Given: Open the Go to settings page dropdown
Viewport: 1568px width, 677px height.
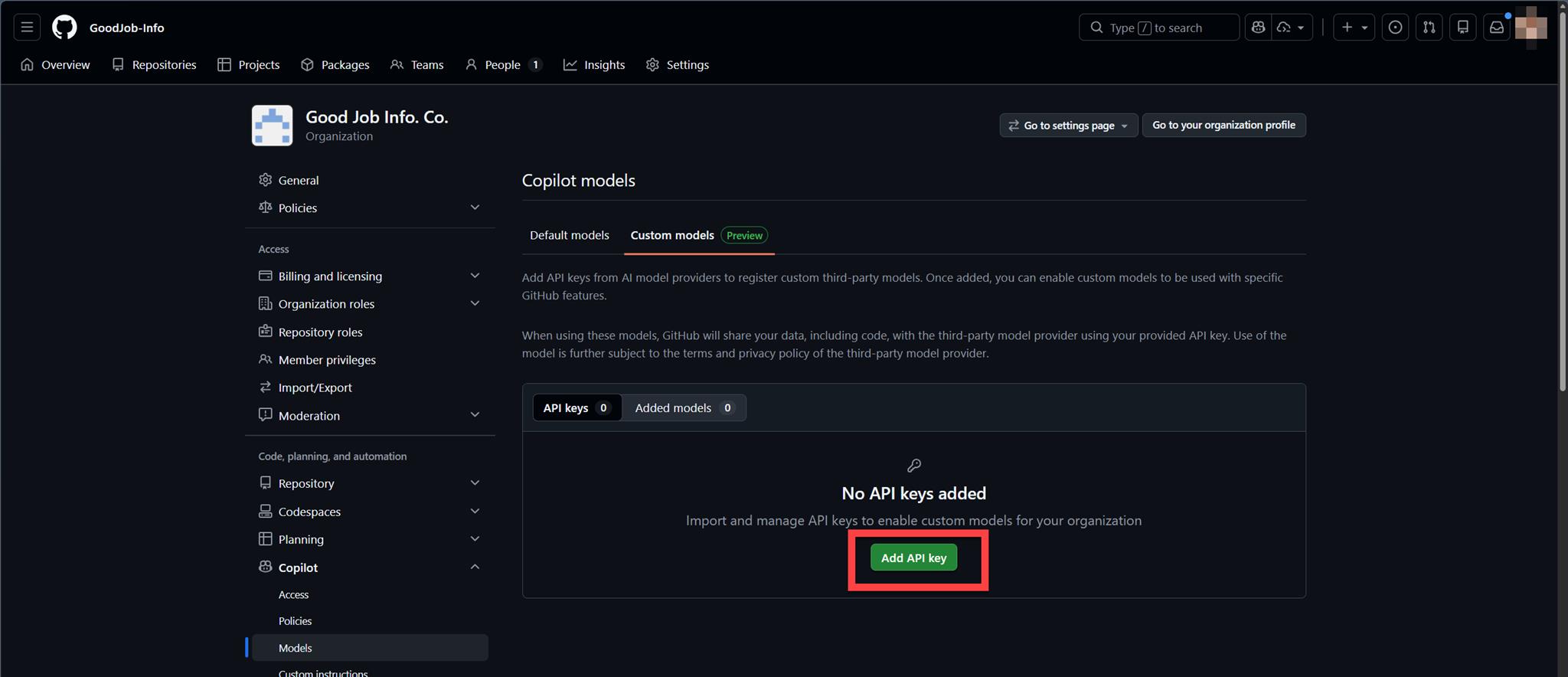Looking at the screenshot, I should pyautogui.click(x=1068, y=126).
